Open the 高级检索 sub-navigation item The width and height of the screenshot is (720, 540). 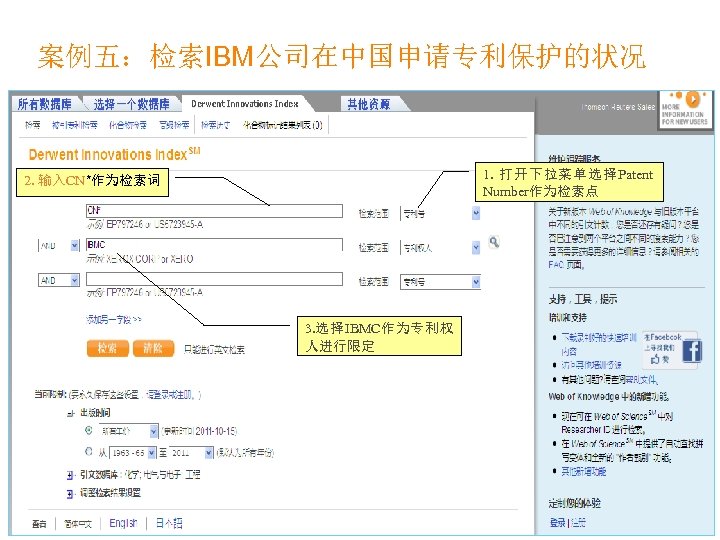[174, 125]
